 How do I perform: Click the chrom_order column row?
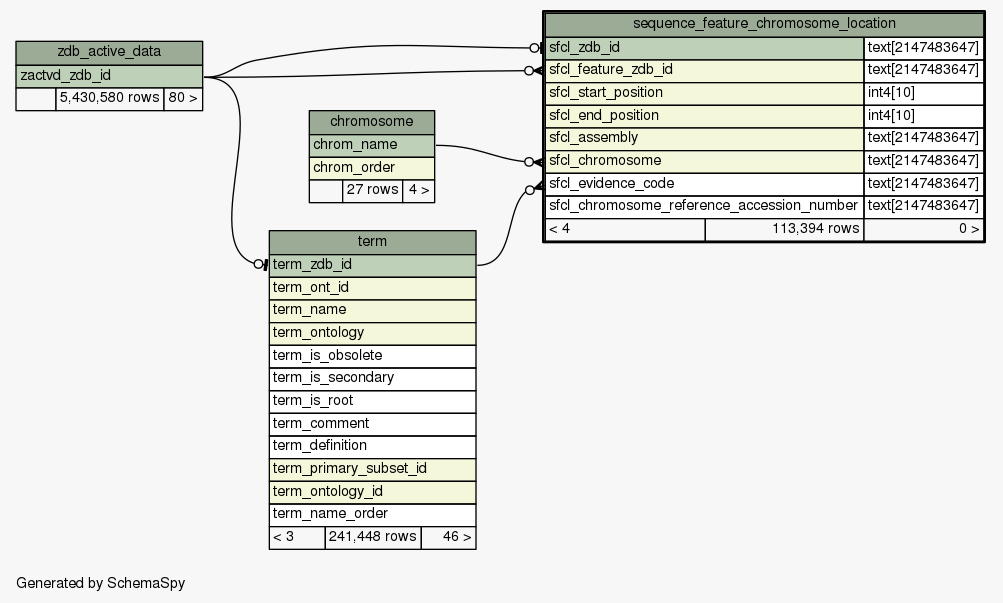pyautogui.click(x=372, y=168)
